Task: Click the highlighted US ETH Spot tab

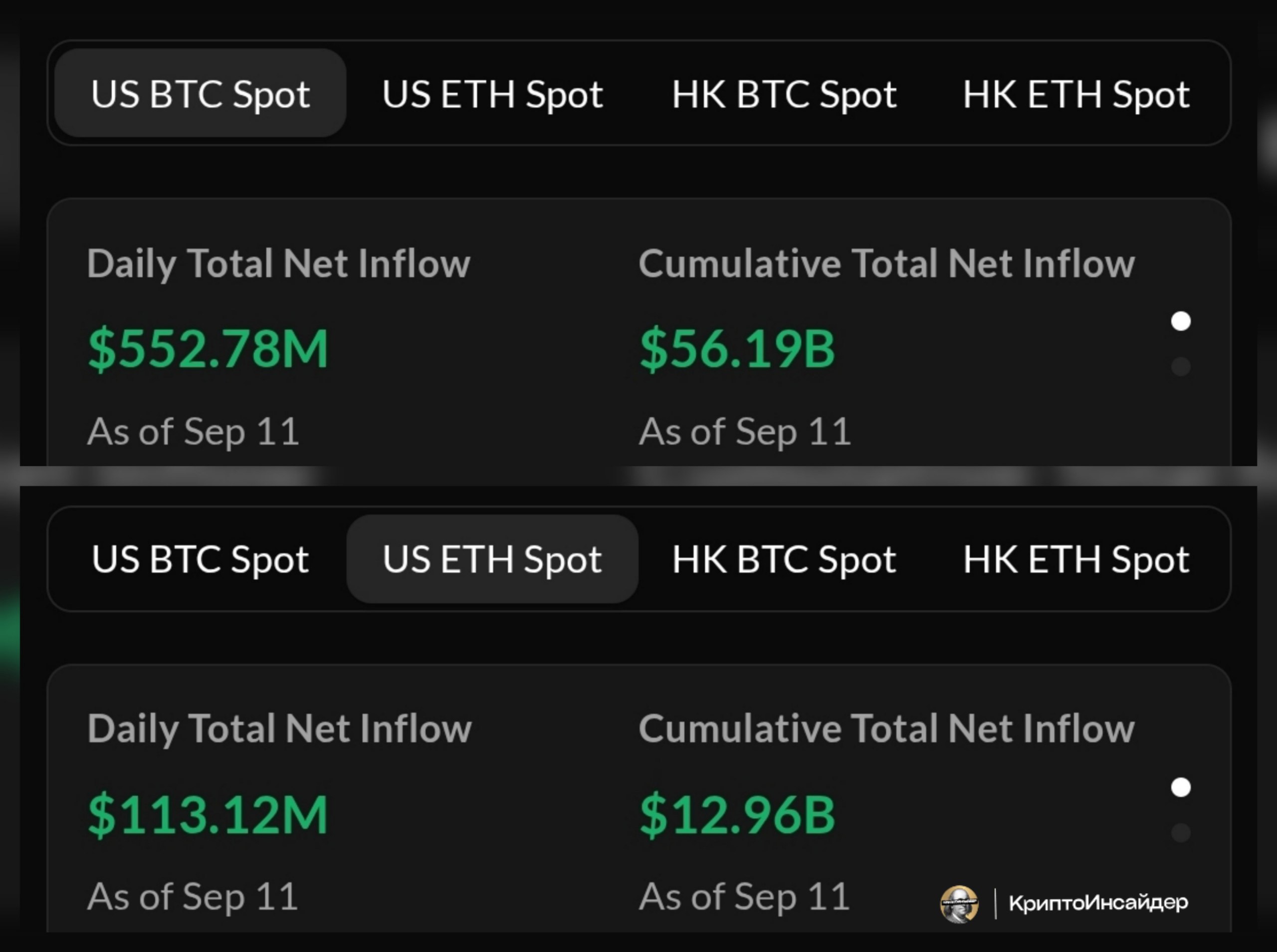Action: tap(492, 558)
